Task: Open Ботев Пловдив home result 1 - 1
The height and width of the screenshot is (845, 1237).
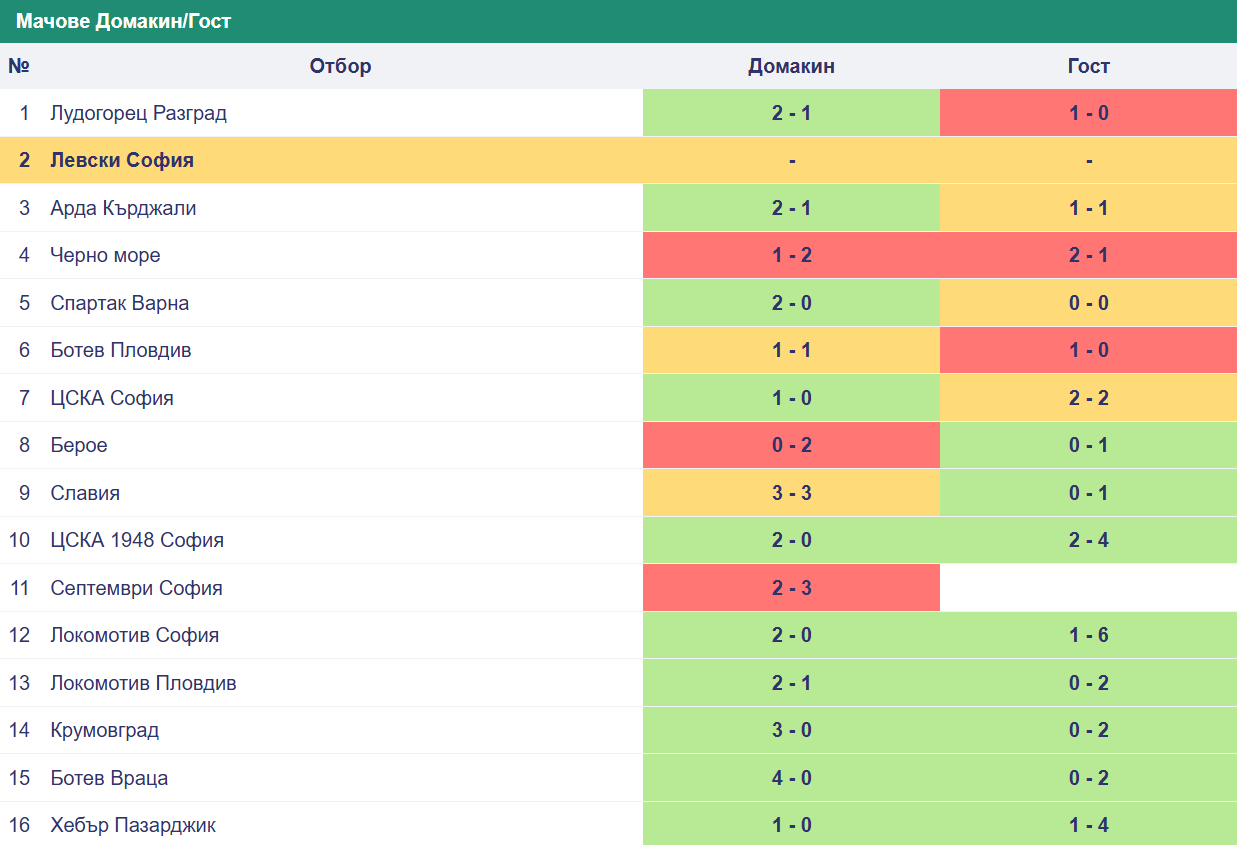Action: click(x=791, y=350)
